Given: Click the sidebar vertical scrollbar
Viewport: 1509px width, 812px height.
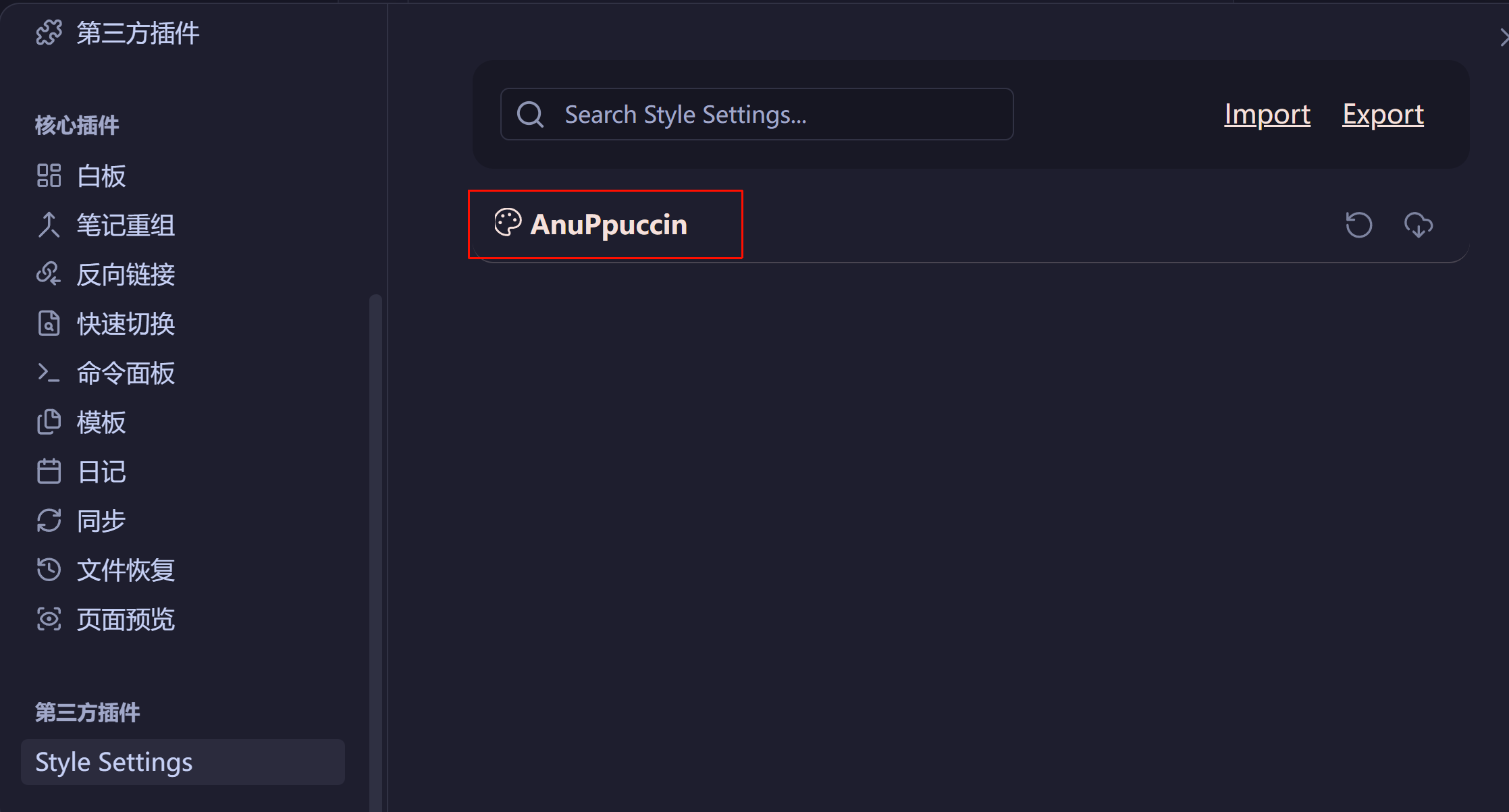Looking at the screenshot, I should 375,540.
